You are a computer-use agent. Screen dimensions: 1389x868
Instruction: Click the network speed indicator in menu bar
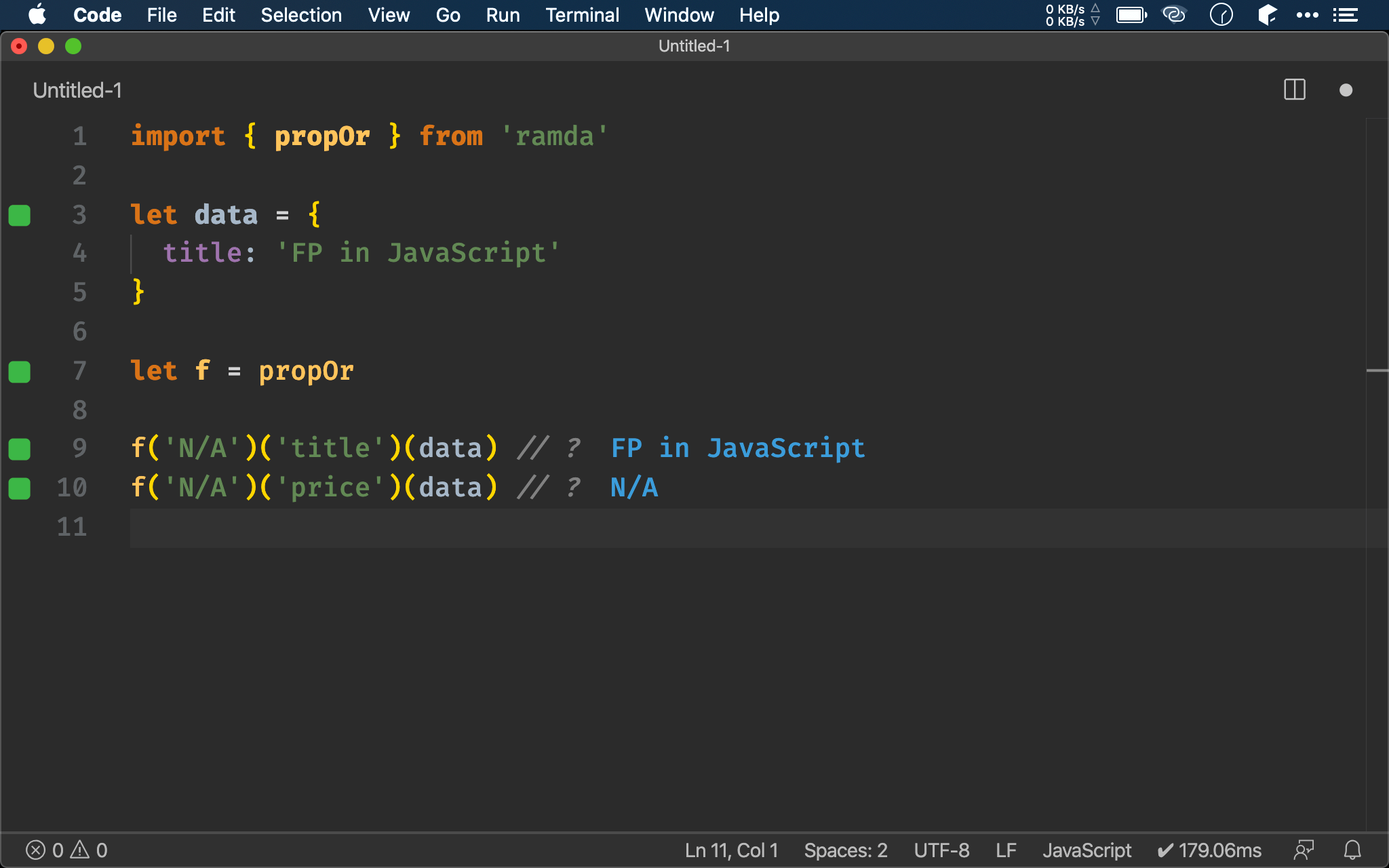1072,15
